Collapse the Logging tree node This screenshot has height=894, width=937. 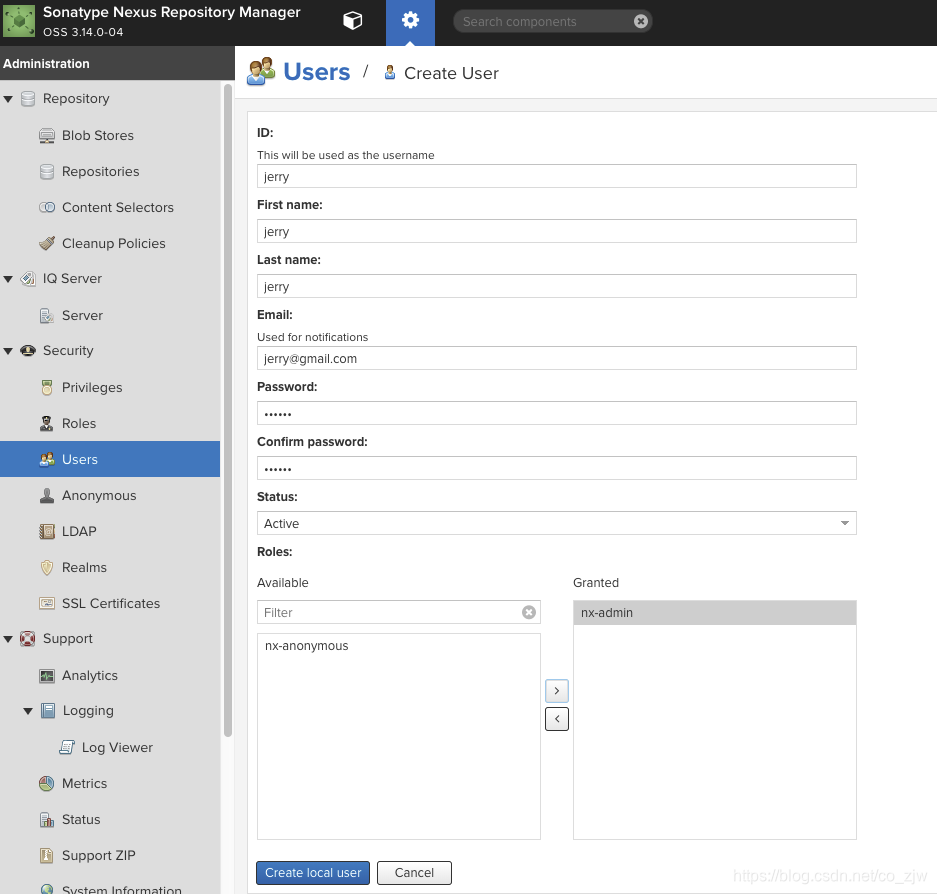coord(28,711)
